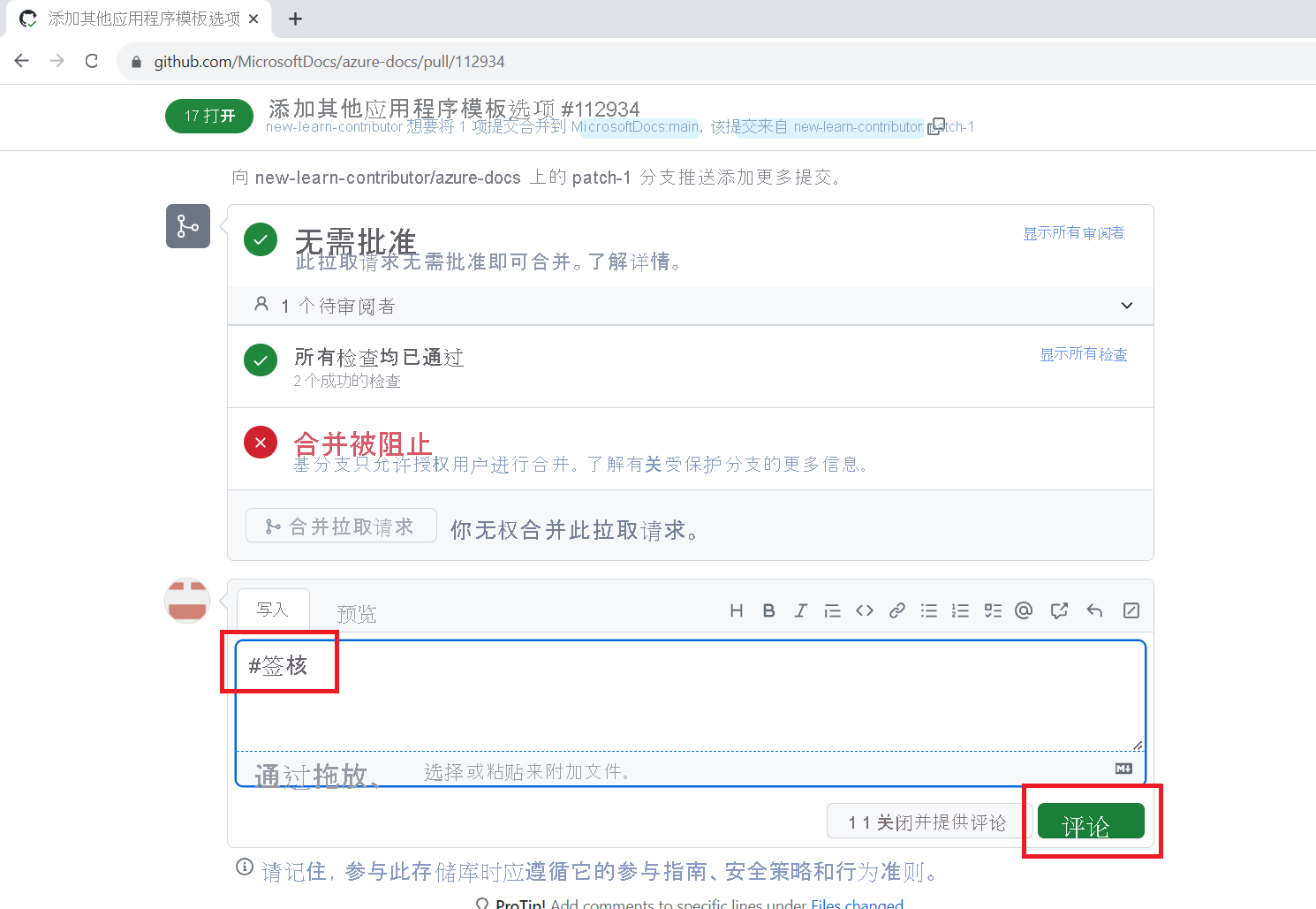The image size is (1316, 909).
Task: Open the 行为准则 link
Action: 878,872
